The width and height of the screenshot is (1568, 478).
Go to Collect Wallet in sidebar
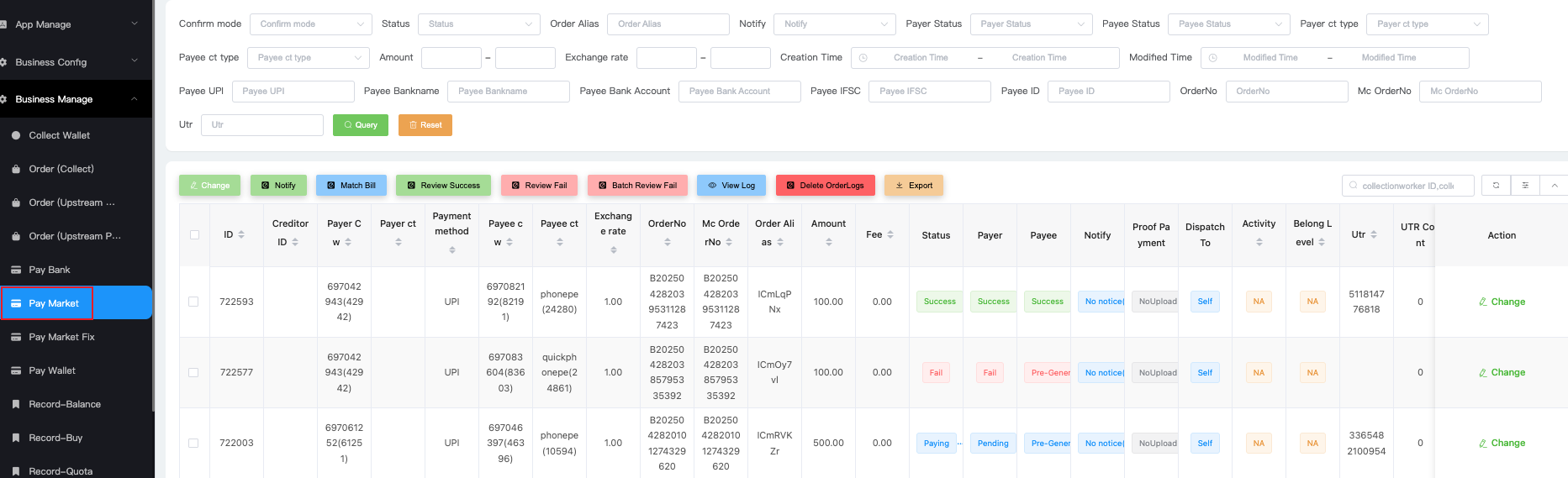pyautogui.click(x=59, y=135)
